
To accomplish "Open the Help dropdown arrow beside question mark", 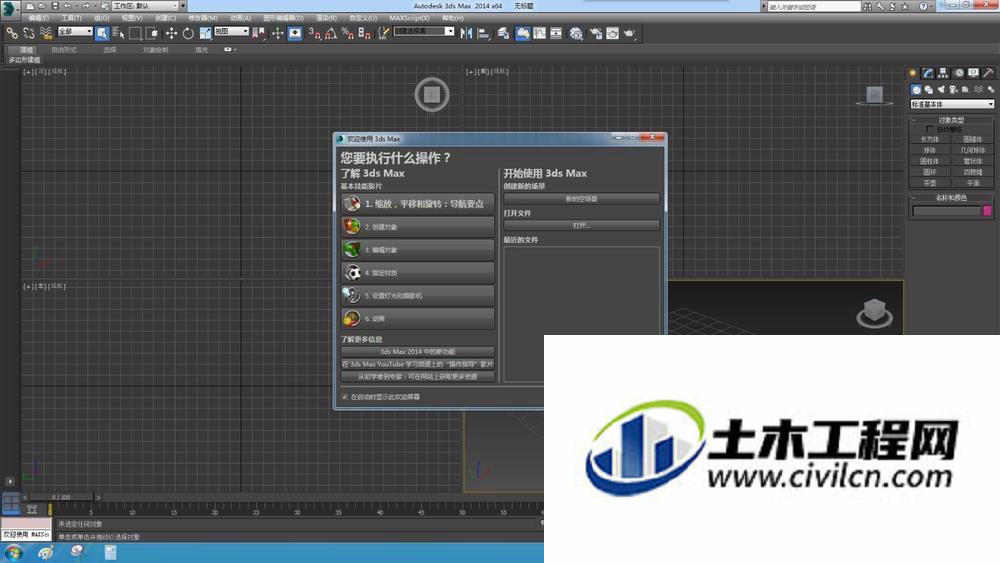I will 933,6.
